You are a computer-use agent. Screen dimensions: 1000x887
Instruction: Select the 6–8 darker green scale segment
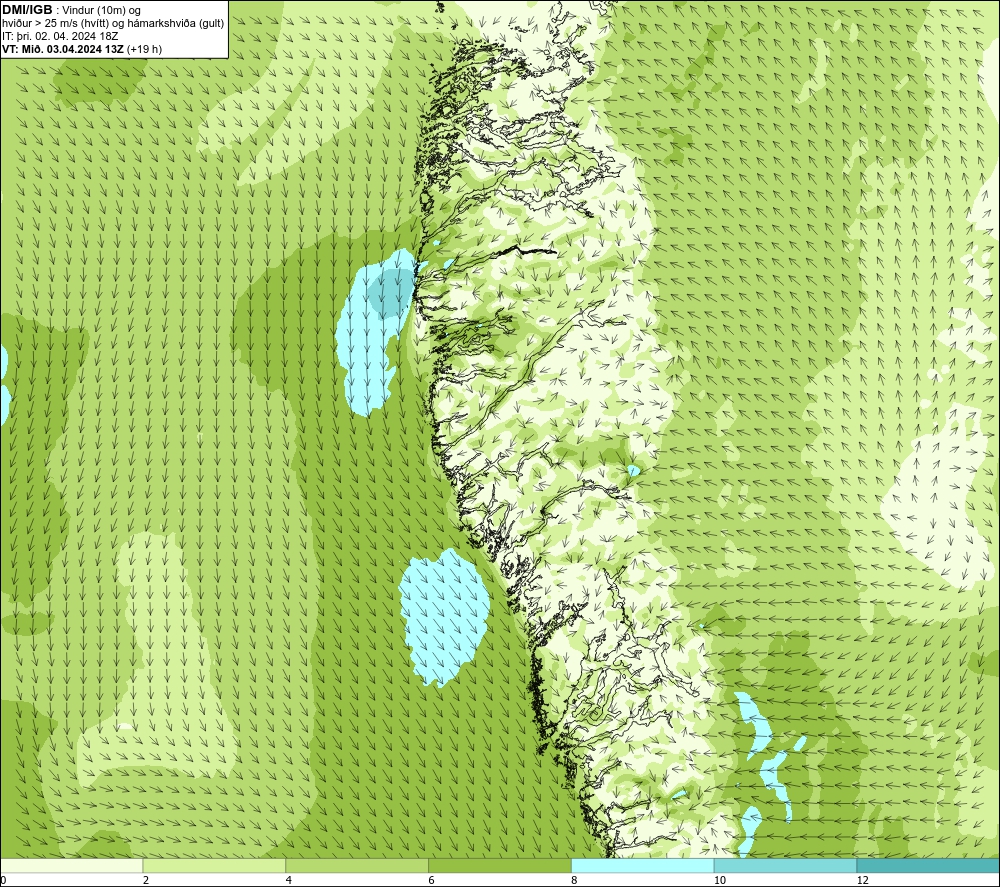tap(500, 865)
